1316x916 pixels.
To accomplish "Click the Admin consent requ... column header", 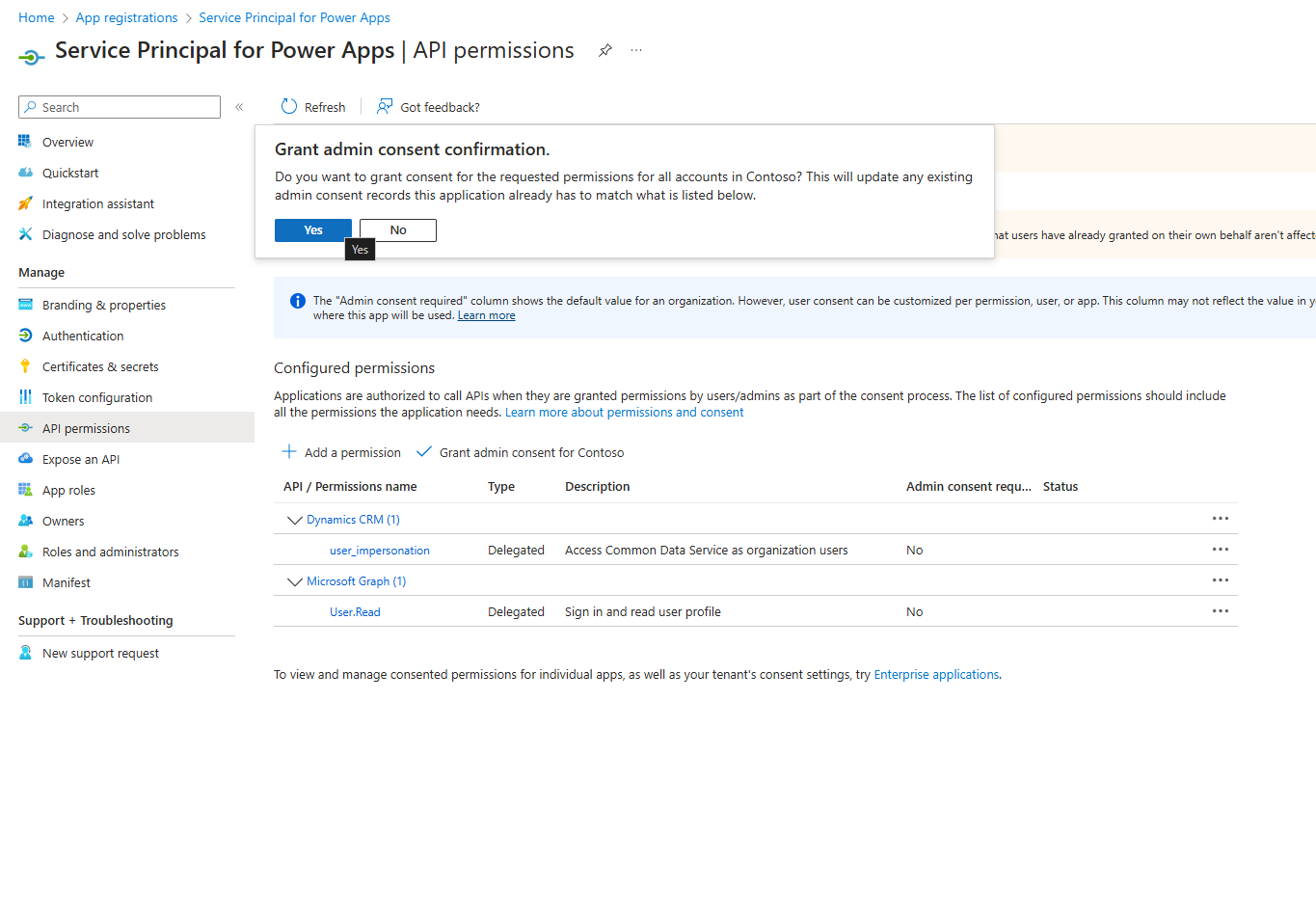I will 969,486.
